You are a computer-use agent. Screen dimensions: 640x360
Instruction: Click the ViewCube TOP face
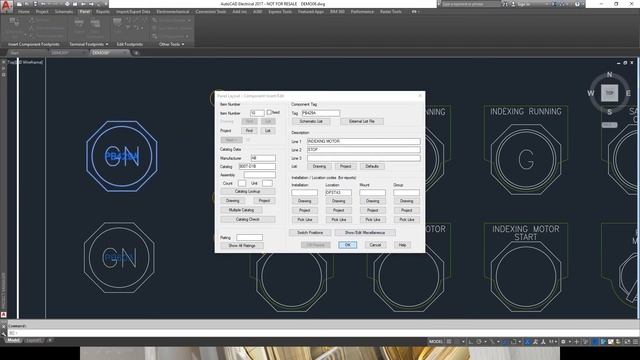click(x=609, y=93)
